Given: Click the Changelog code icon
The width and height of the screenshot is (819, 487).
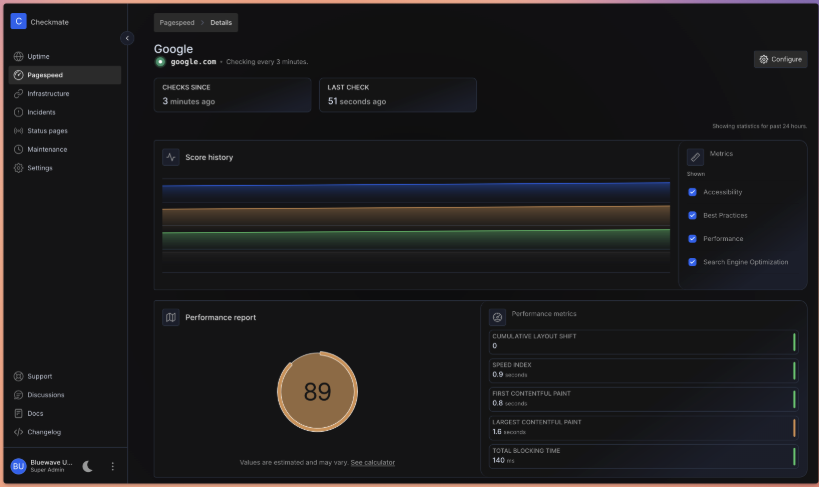Looking at the screenshot, I should [18, 432].
